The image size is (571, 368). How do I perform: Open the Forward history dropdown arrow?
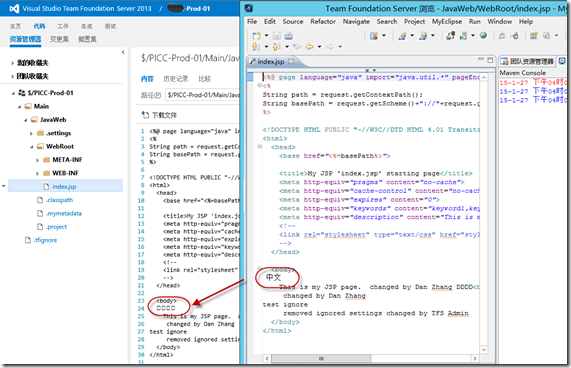coord(340,47)
